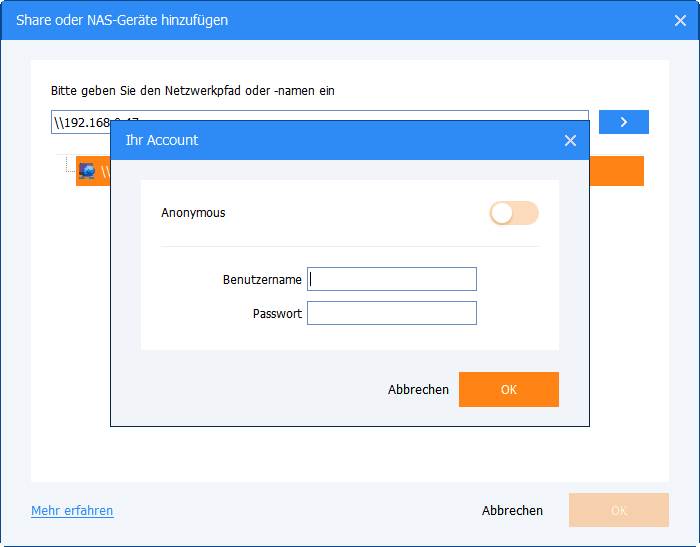The width and height of the screenshot is (700, 547).
Task: Focus the Passwort input field
Action: tap(392, 314)
